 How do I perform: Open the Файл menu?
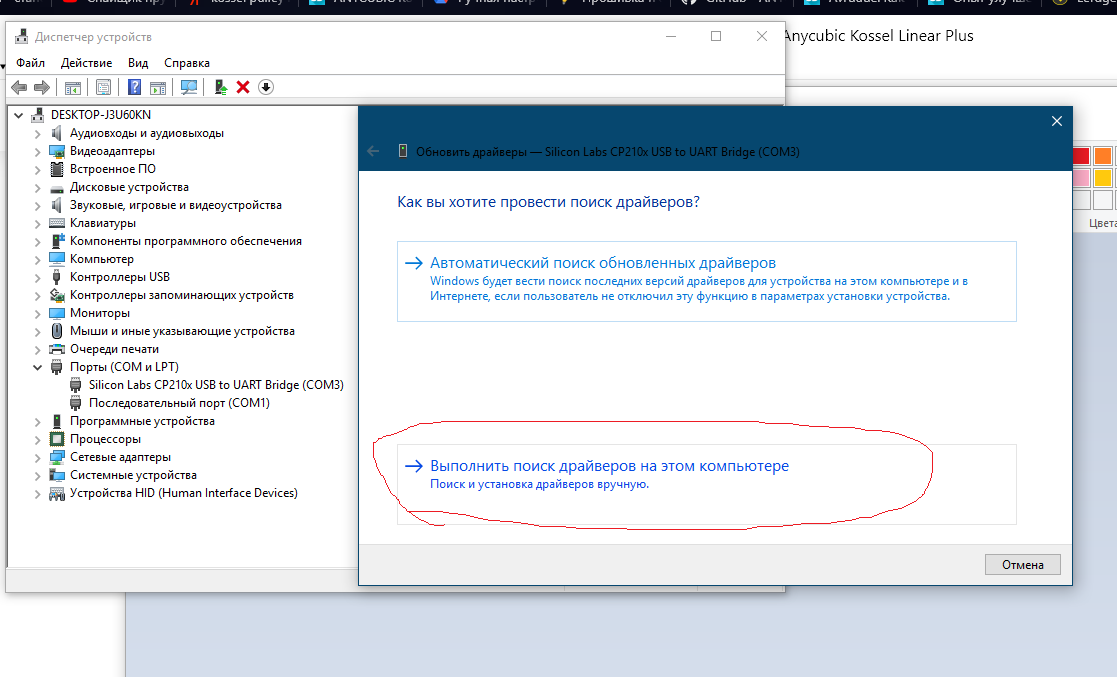pyautogui.click(x=31, y=63)
